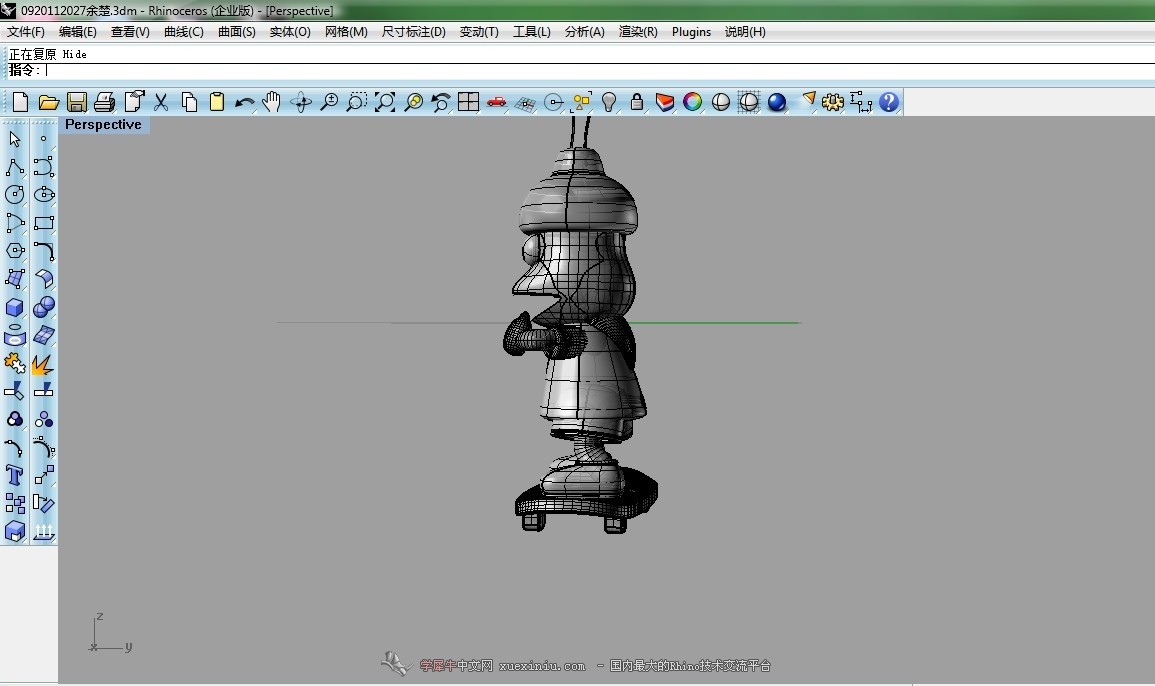
Task: Save the model with the floppy disk icon
Action: [77, 102]
